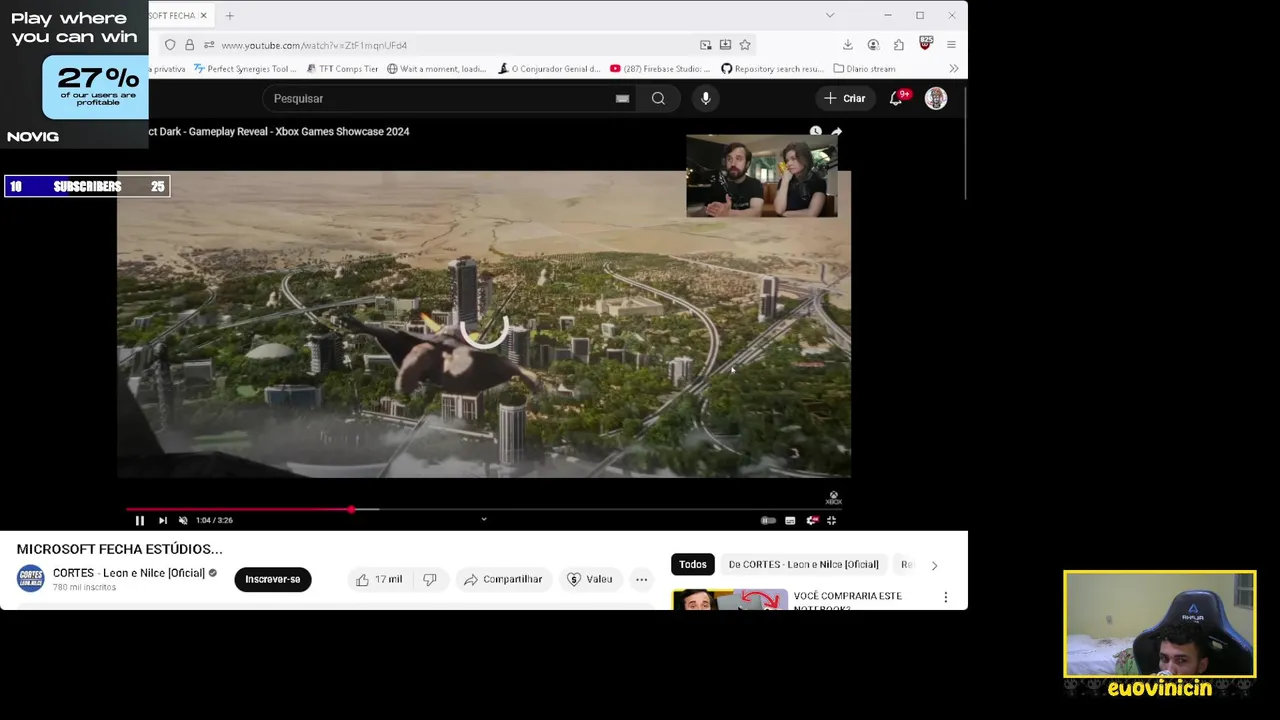This screenshot has width=1280, height=720.
Task: Open Repository search results bookmark
Action: pyautogui.click(x=773, y=69)
